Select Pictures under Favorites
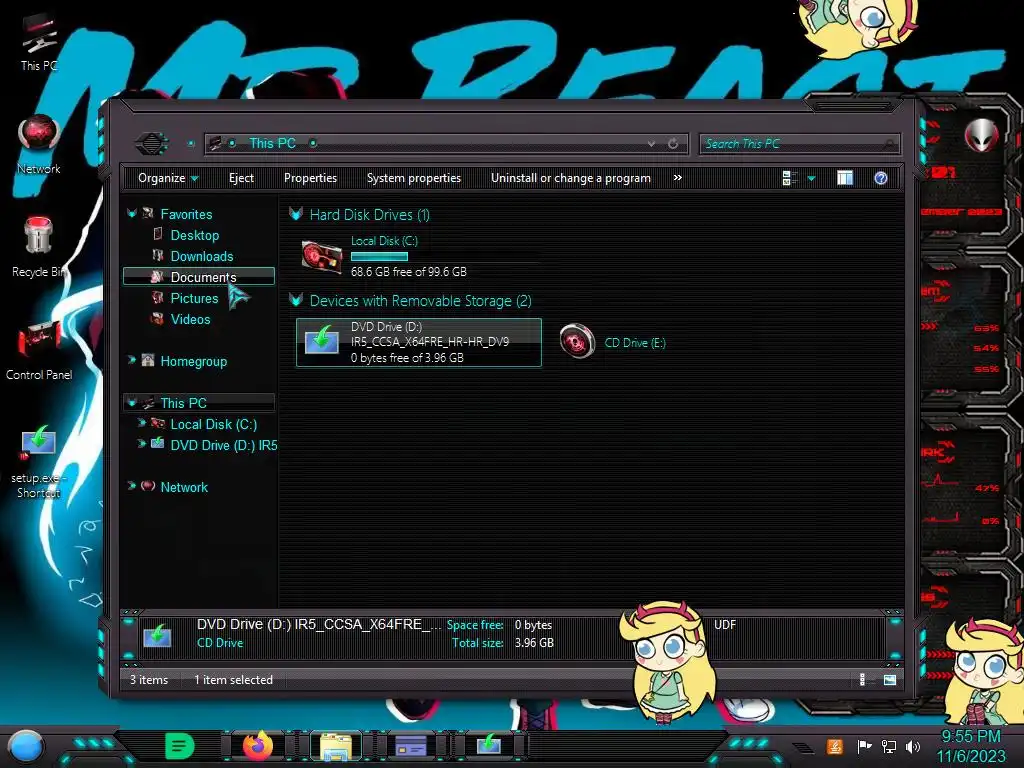 click(194, 298)
